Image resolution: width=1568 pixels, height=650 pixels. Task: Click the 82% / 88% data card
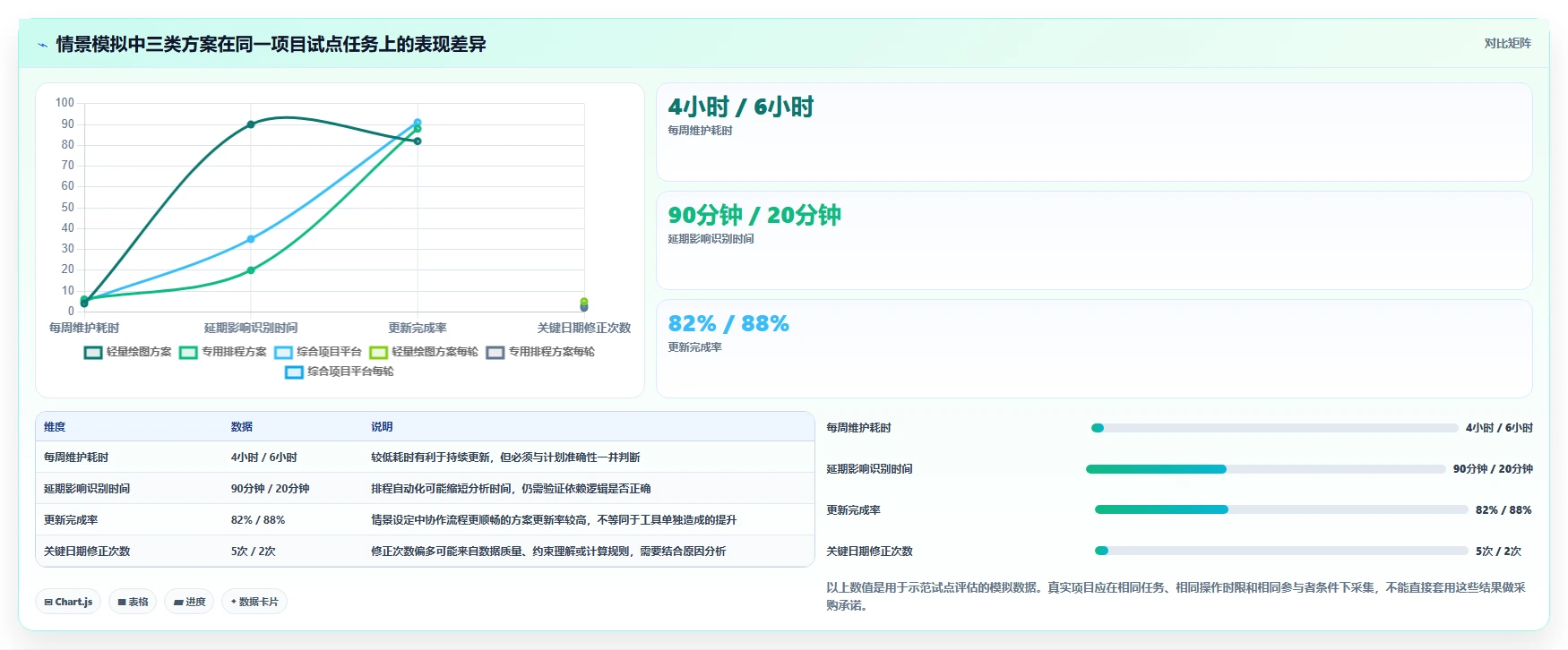pyautogui.click(x=1094, y=349)
